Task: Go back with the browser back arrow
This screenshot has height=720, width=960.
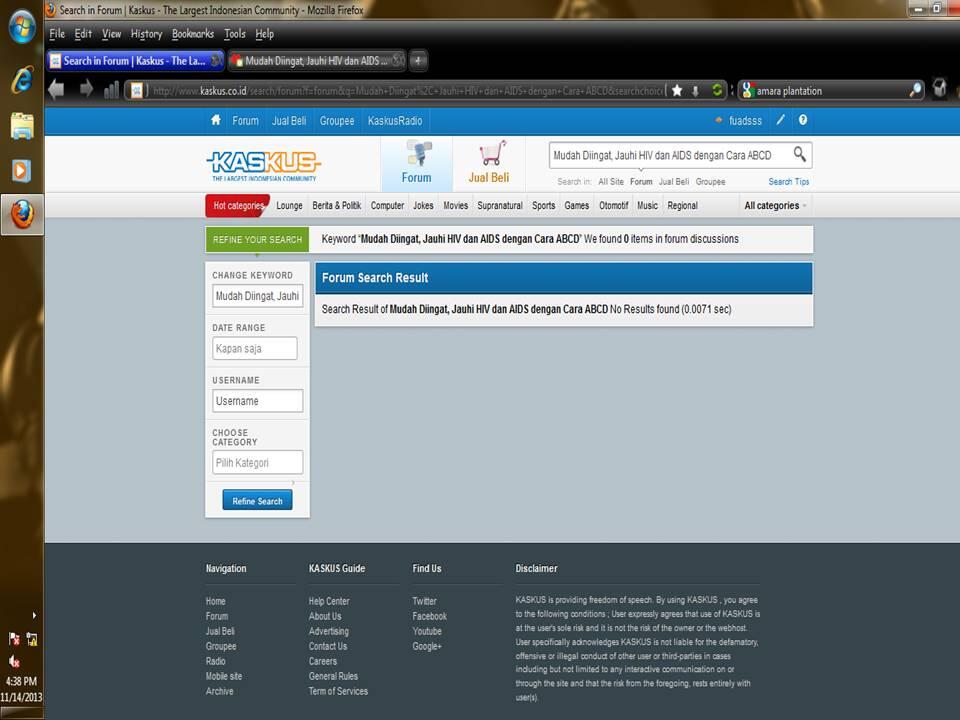Action: coord(56,90)
